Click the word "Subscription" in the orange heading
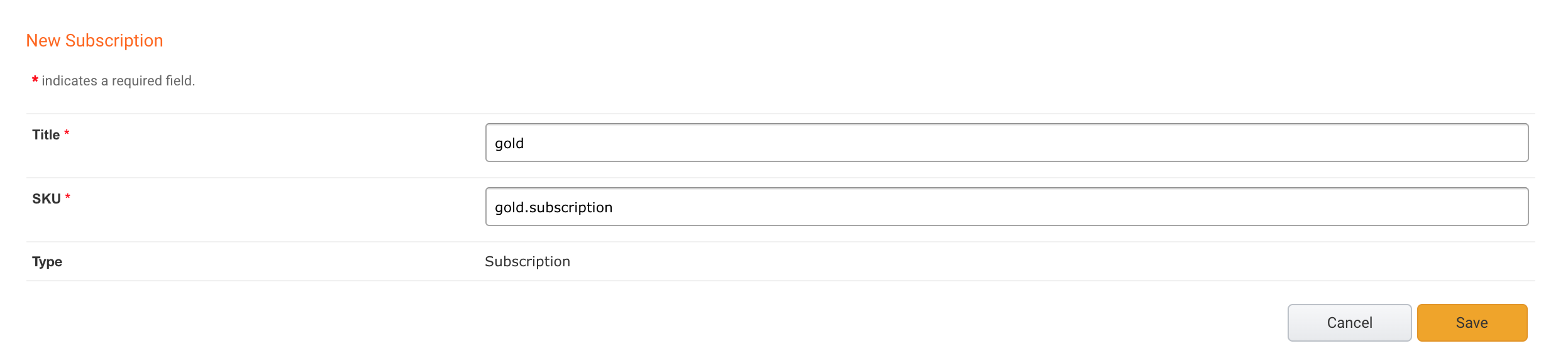Image resolution: width=1568 pixels, height=363 pixels. click(x=114, y=41)
